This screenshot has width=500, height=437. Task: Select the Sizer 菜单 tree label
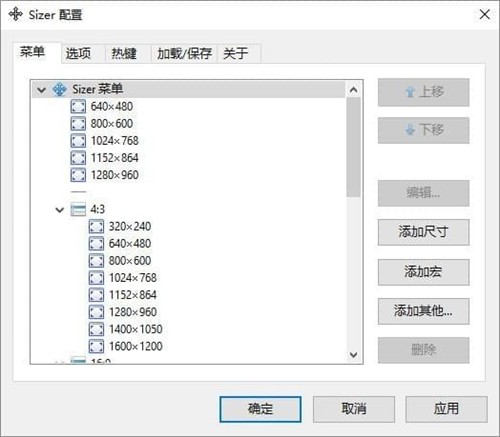pos(98,89)
